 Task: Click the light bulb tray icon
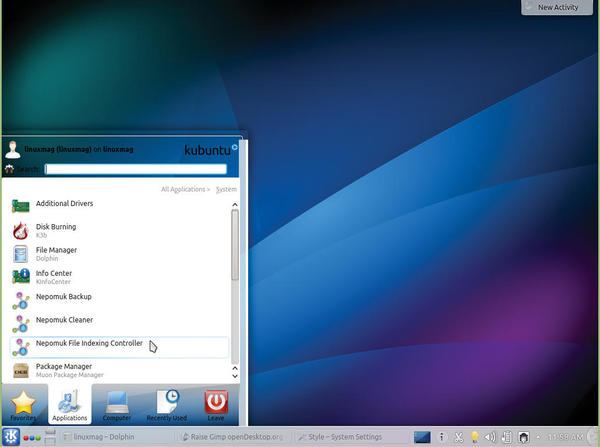(474, 437)
